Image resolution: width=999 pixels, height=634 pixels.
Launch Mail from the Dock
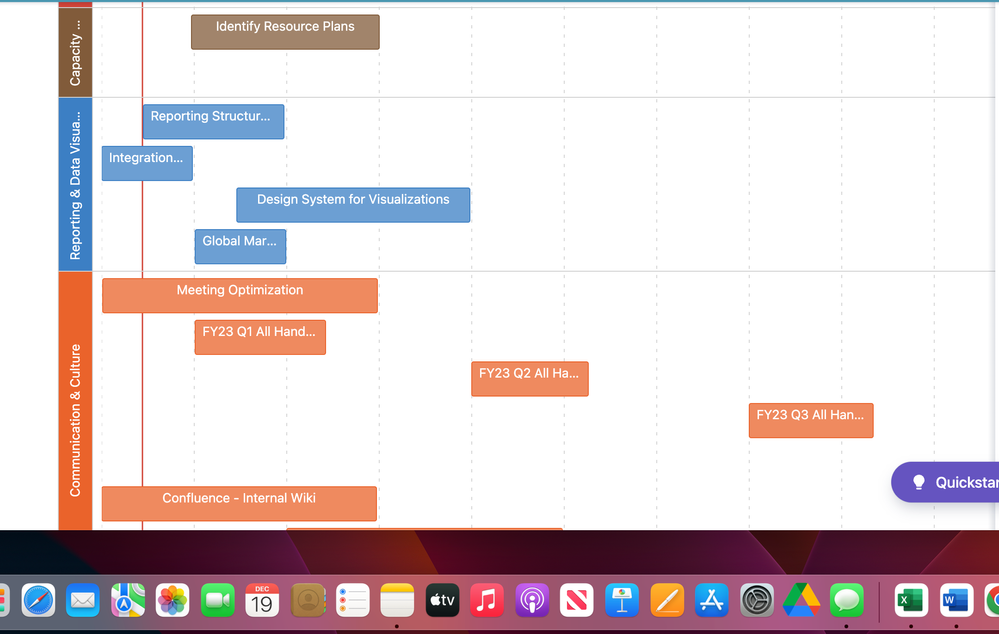(x=82, y=600)
